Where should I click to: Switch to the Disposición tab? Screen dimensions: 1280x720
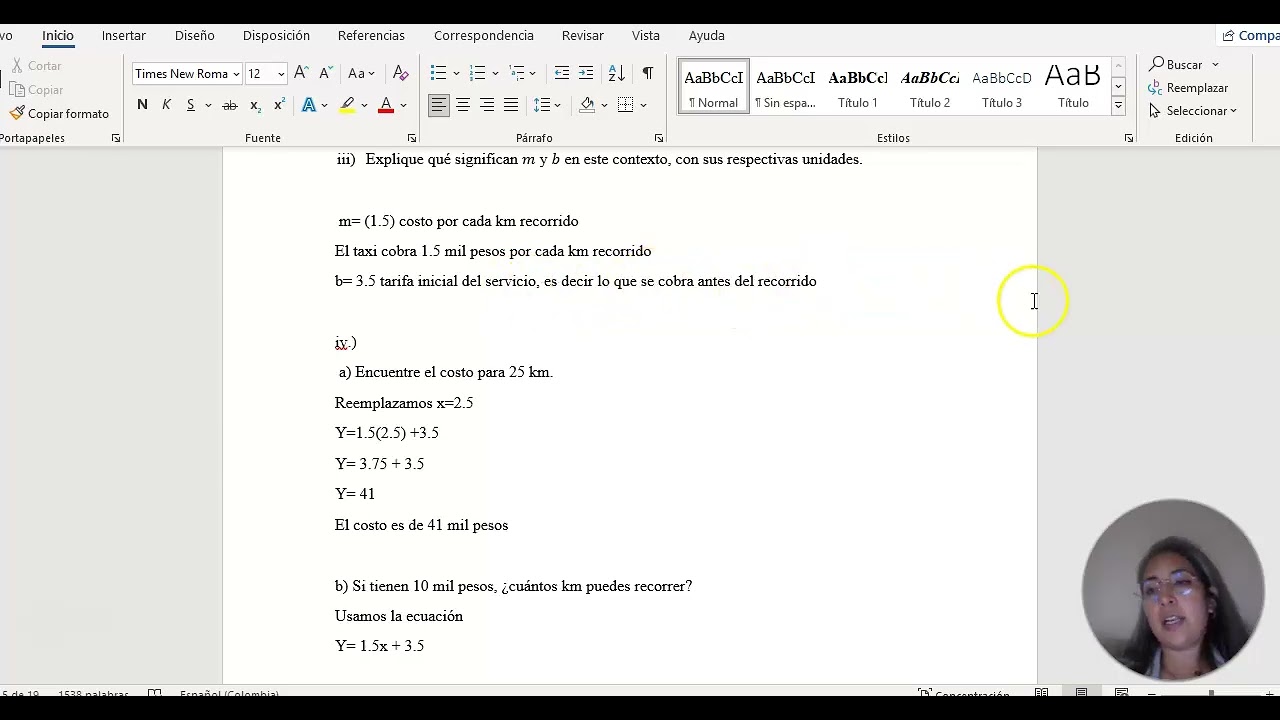[x=276, y=35]
